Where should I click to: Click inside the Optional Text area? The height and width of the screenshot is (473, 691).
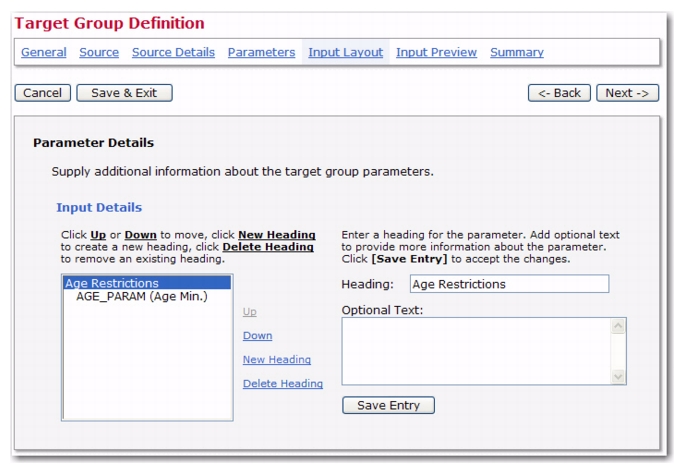coord(477,351)
